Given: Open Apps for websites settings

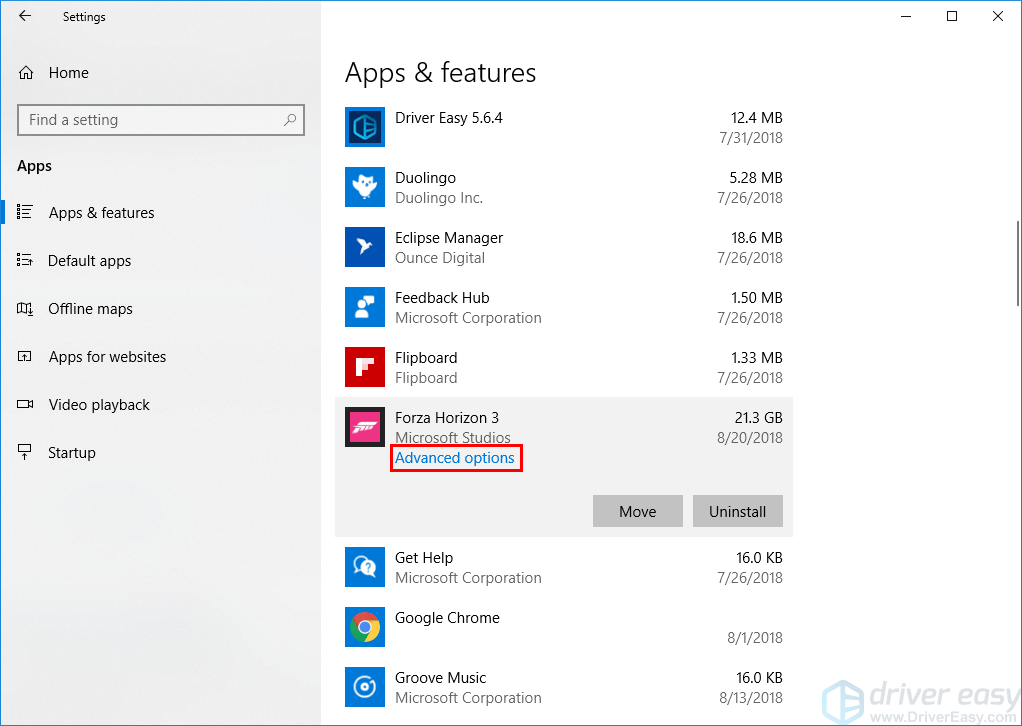Looking at the screenshot, I should click(107, 357).
